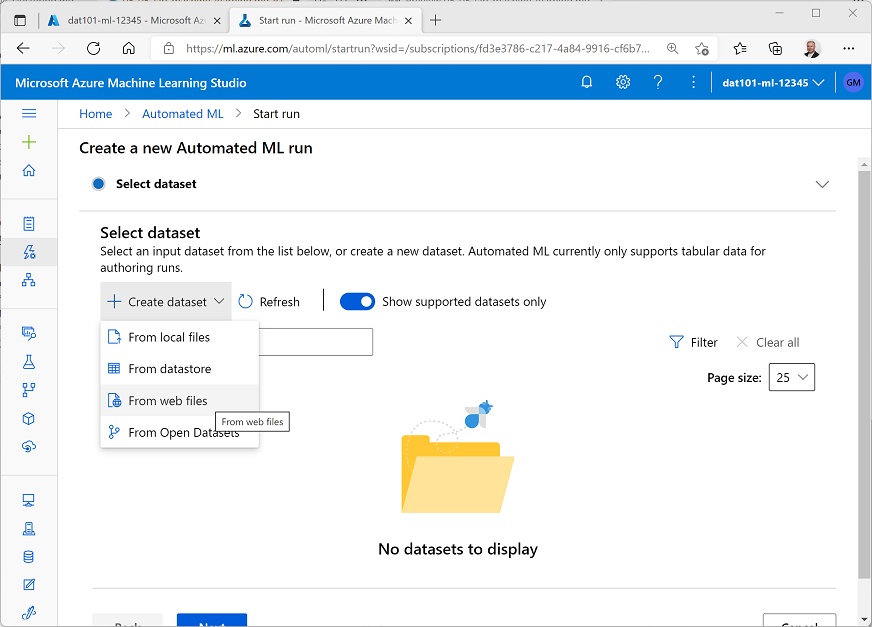Click the Automated ML breadcrumb link
The image size is (872, 627).
pyautogui.click(x=182, y=113)
